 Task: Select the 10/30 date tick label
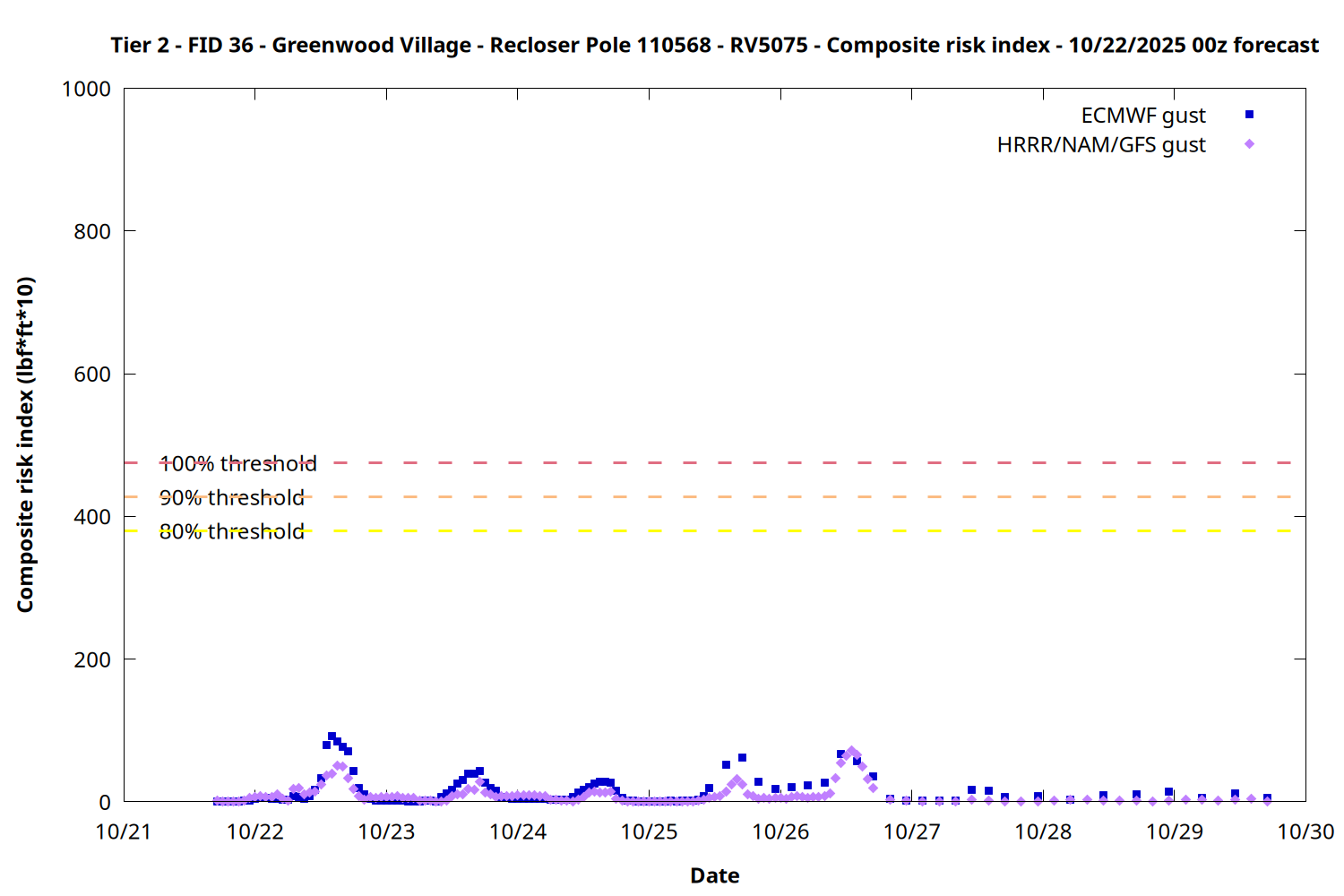(1305, 831)
